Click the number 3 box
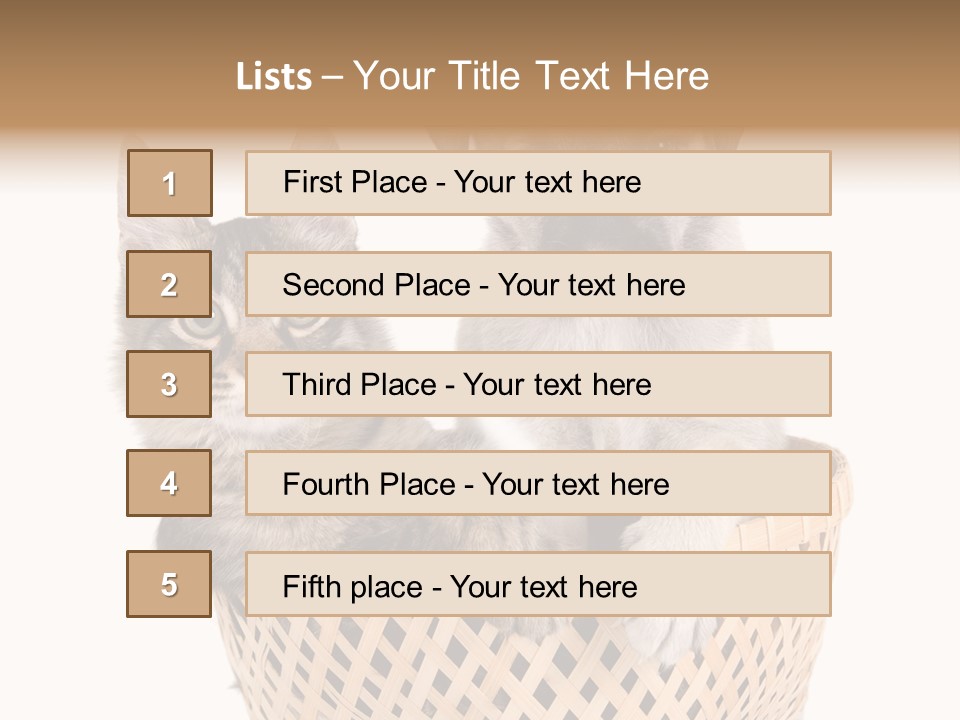 pos(169,384)
